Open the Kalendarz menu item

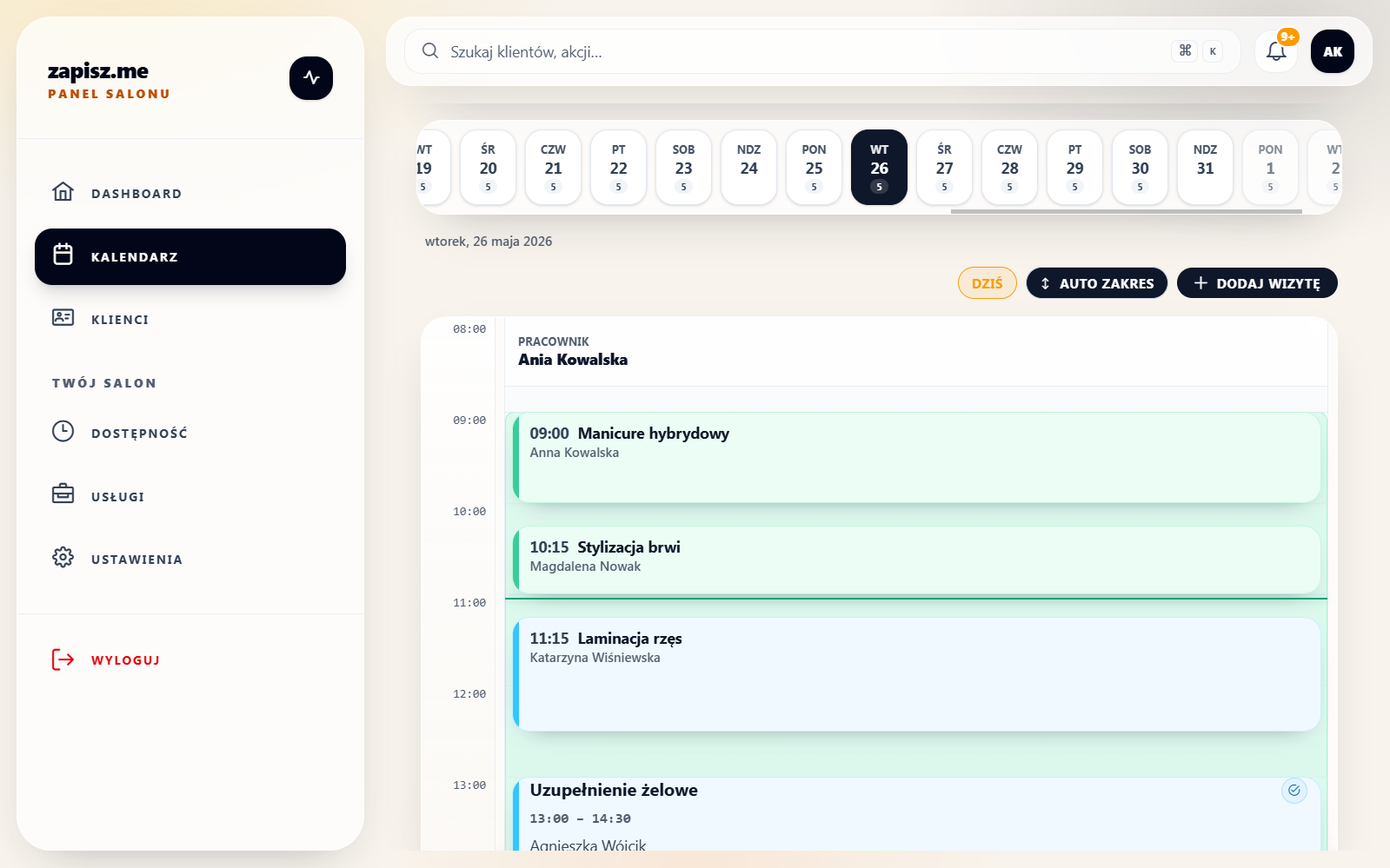click(190, 256)
